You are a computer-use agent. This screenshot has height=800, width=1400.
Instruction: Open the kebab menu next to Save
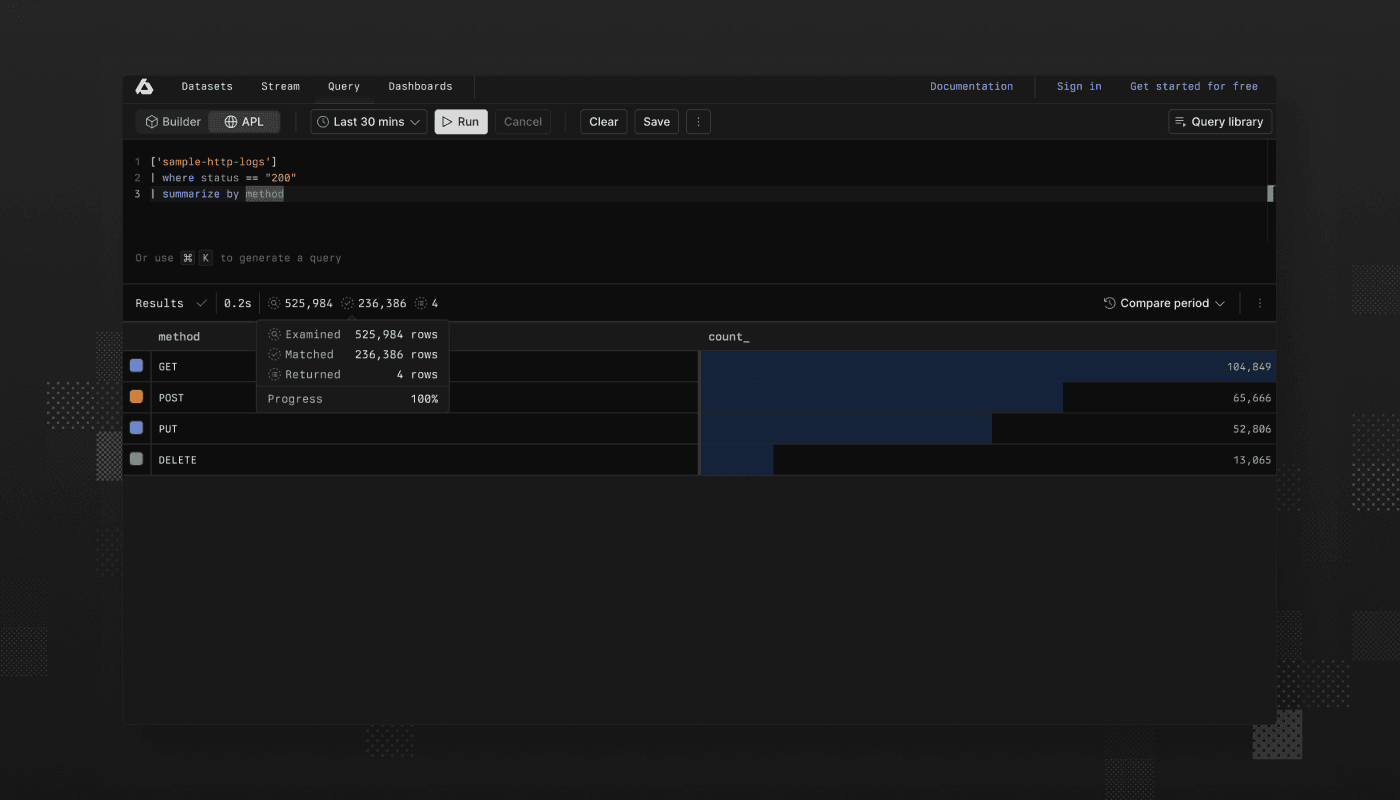coord(697,121)
